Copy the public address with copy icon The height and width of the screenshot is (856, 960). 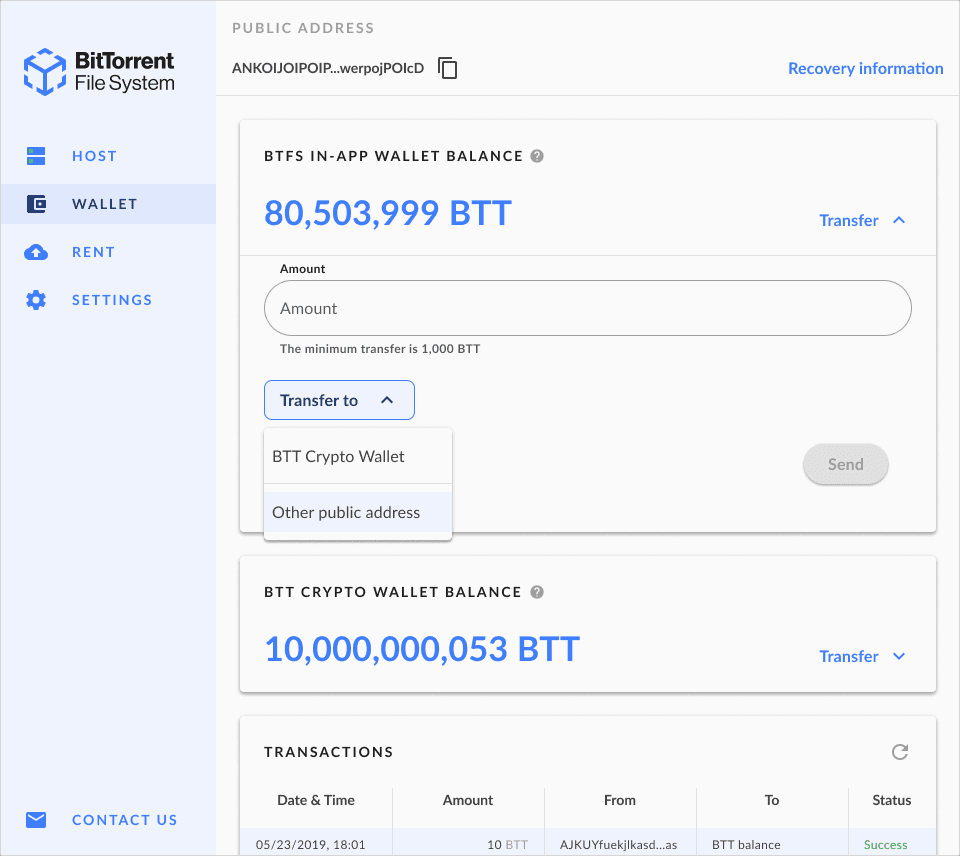tap(448, 68)
